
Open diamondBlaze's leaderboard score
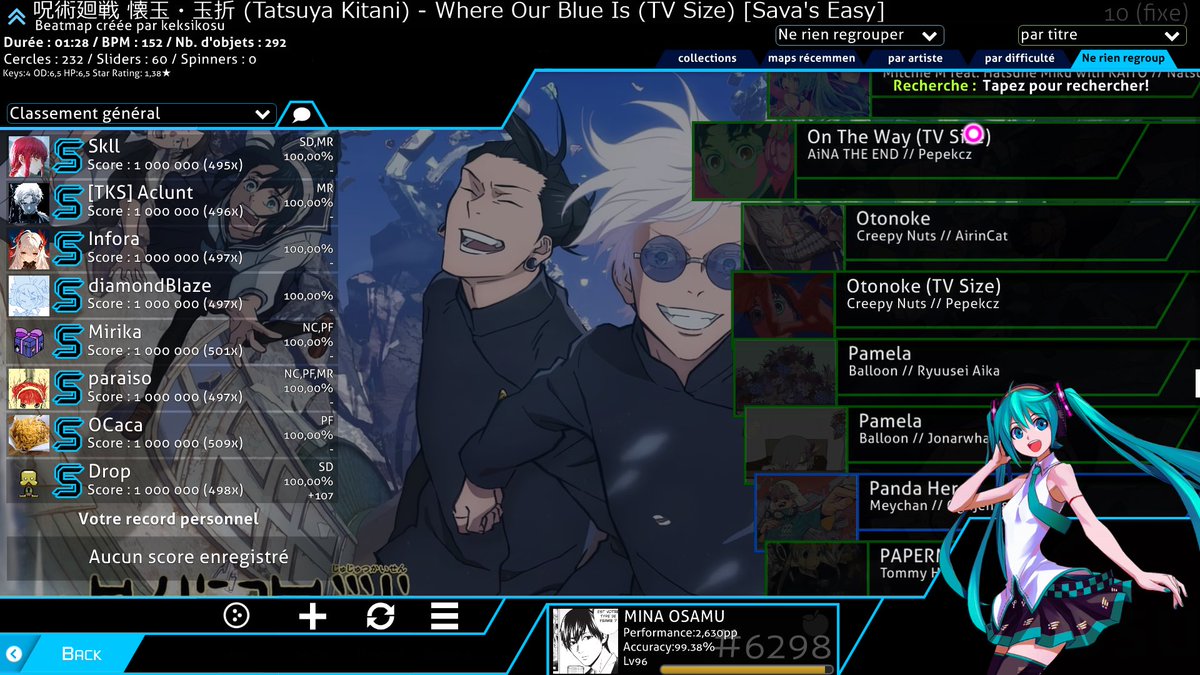tap(171, 295)
